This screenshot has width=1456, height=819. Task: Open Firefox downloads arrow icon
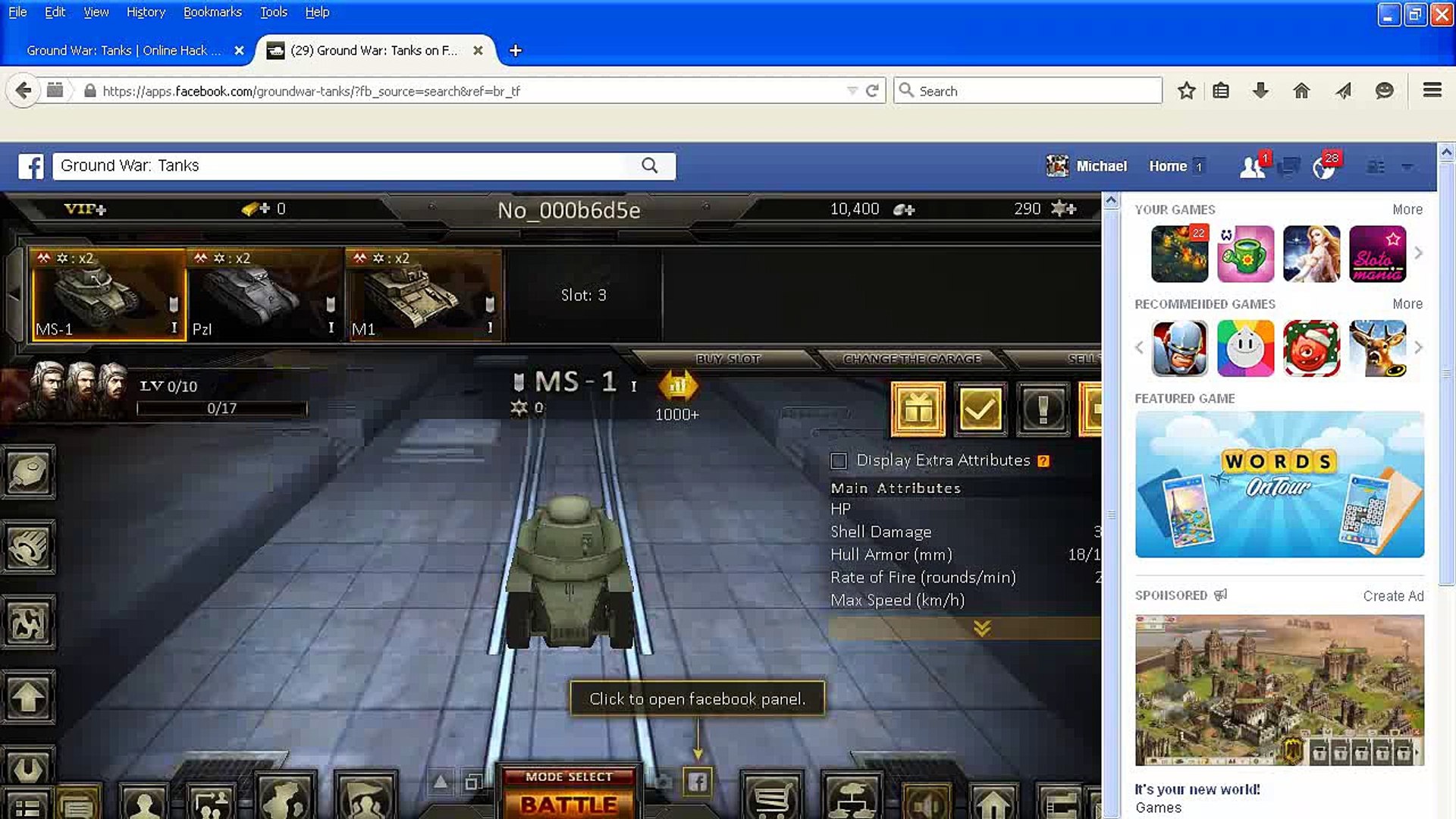(1260, 91)
